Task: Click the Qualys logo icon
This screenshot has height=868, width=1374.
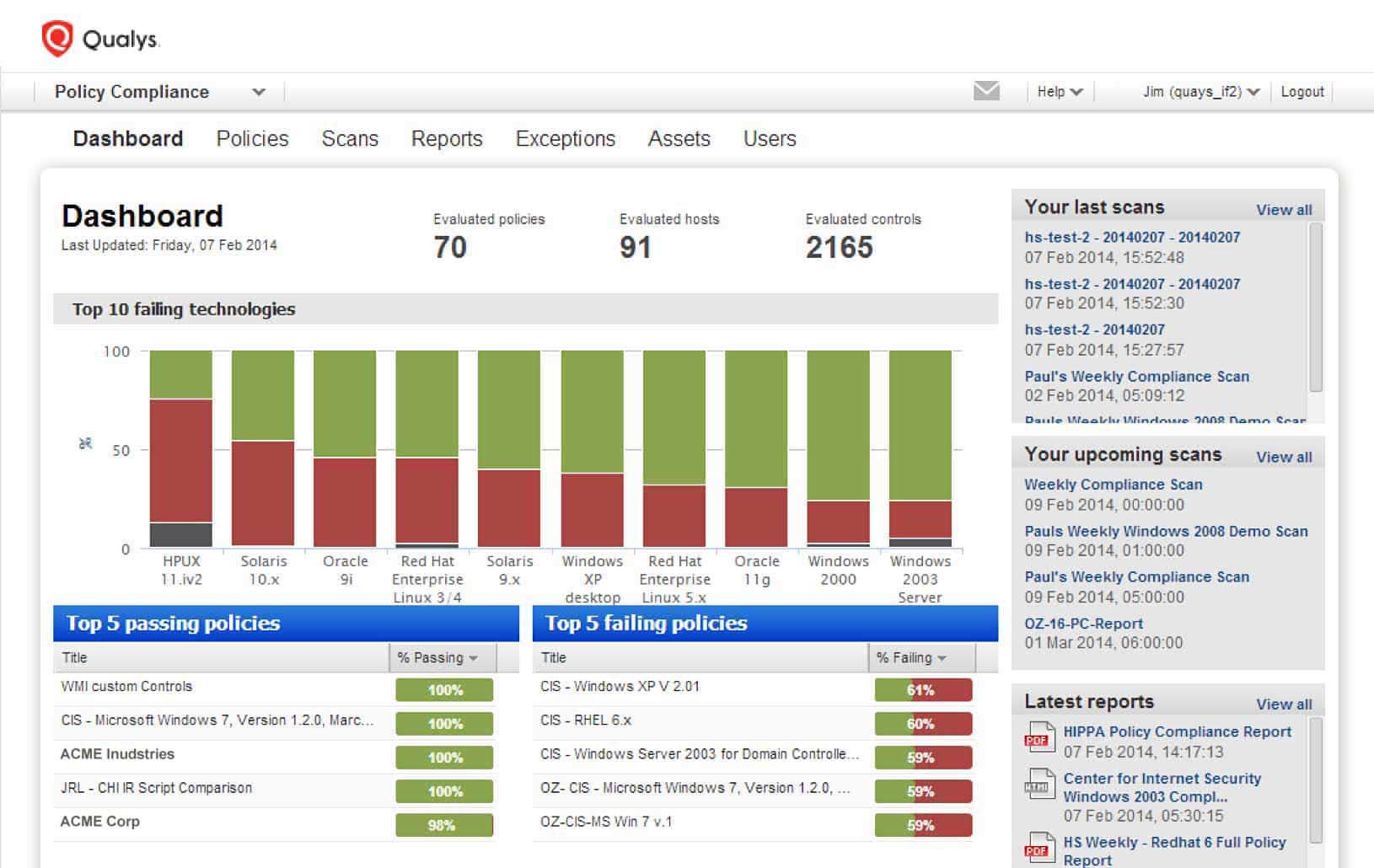Action: pyautogui.click(x=57, y=39)
